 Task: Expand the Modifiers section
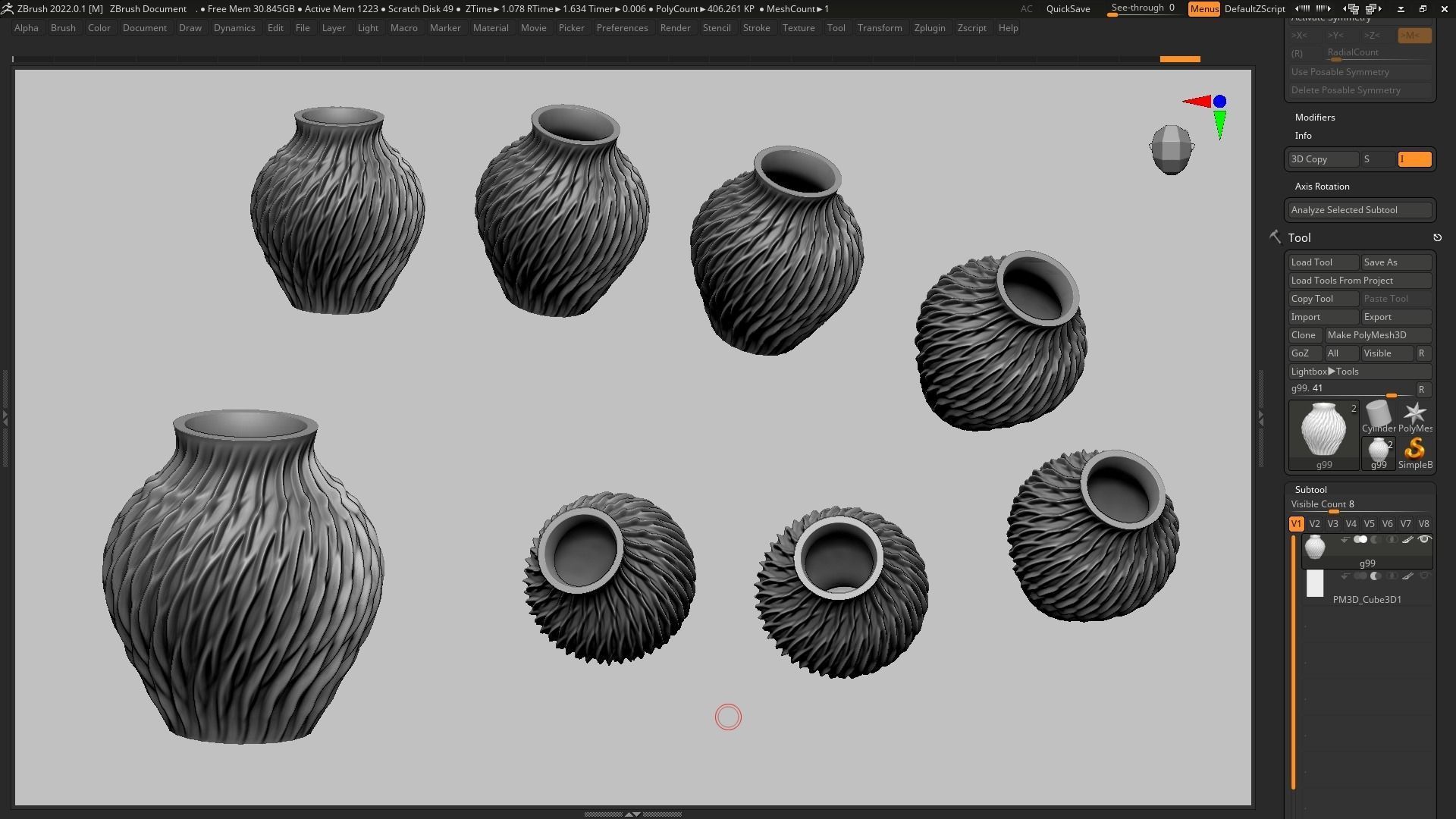coord(1315,118)
